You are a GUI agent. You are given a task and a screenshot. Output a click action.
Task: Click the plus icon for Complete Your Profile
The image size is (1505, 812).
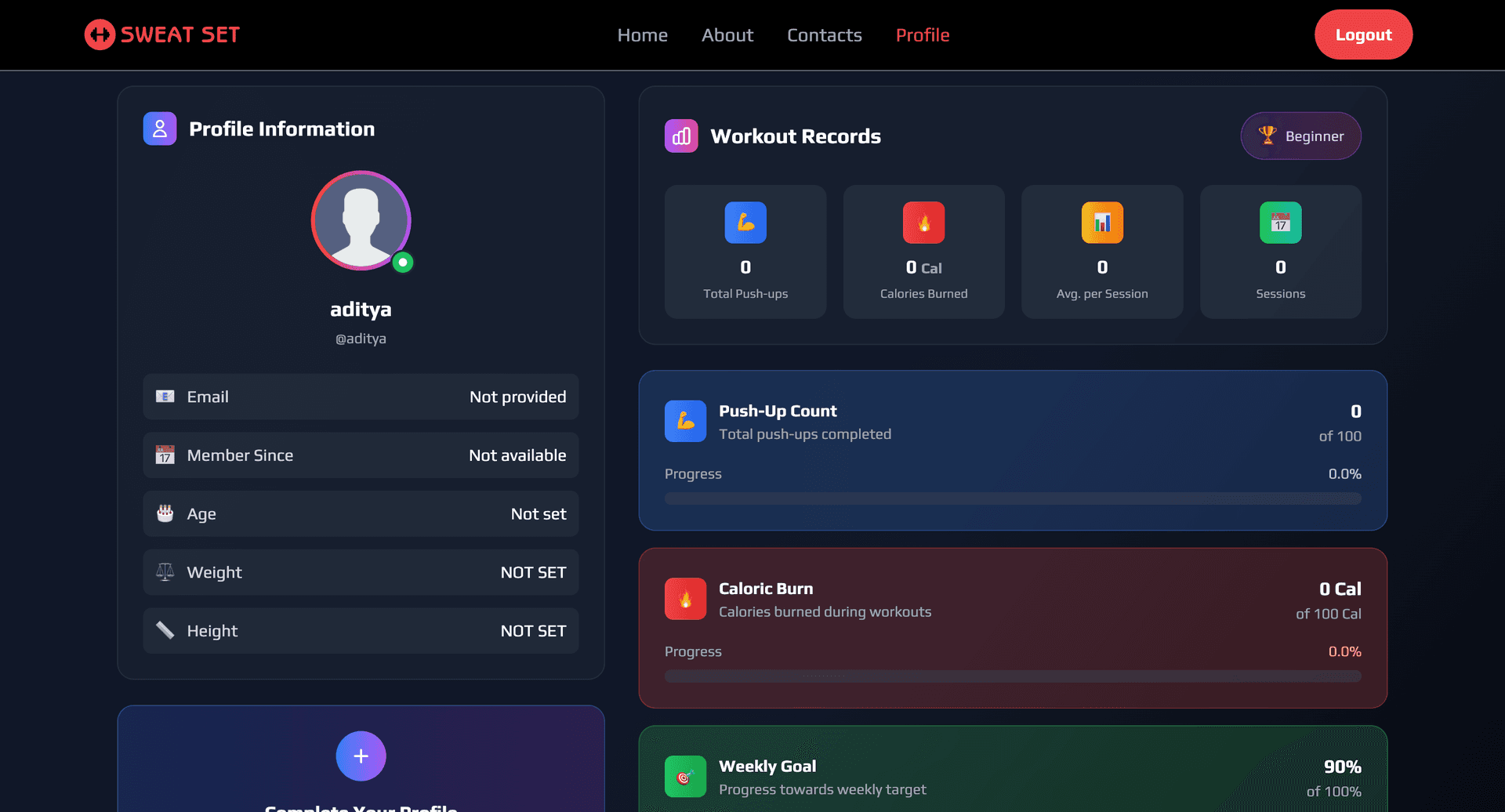tap(361, 756)
